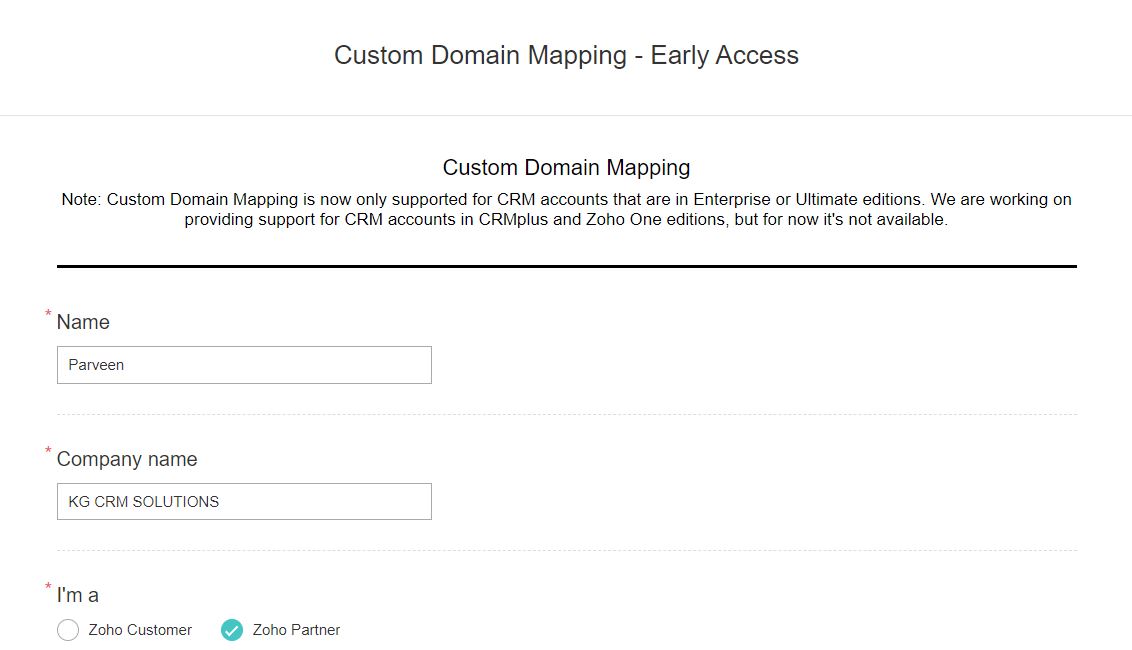Select the Zoho Customer radio button
This screenshot has height=650, width=1132.
tap(67, 630)
